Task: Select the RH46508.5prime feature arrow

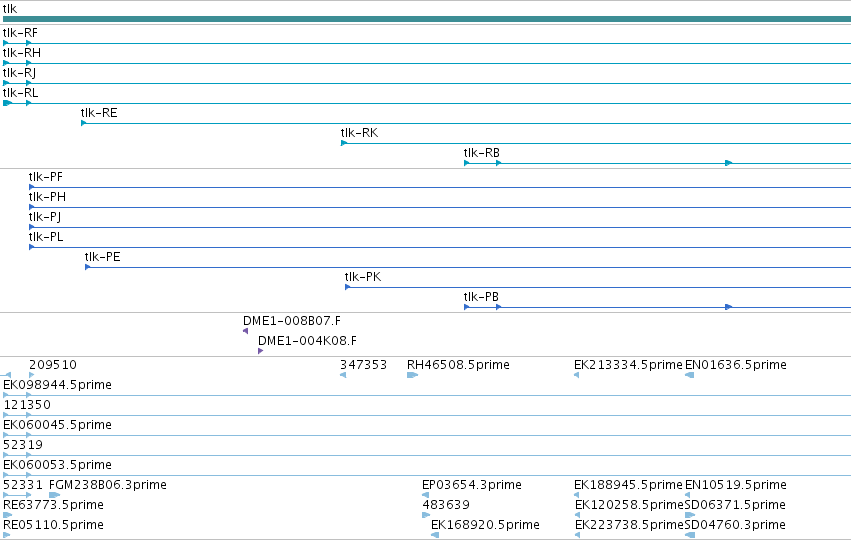Action: 412,376
